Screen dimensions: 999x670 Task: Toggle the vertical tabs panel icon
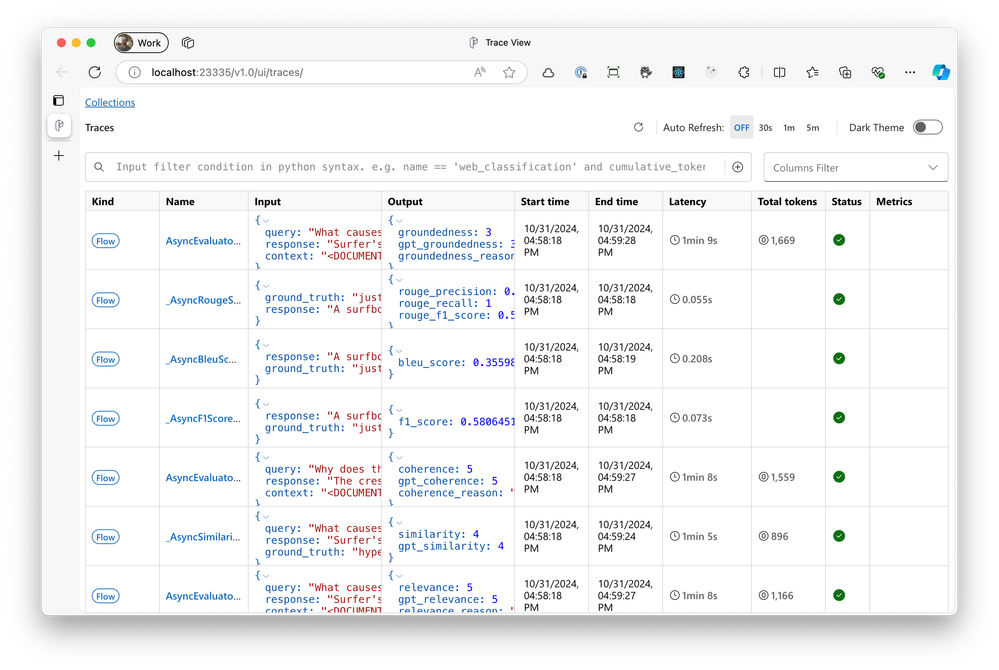click(x=59, y=100)
